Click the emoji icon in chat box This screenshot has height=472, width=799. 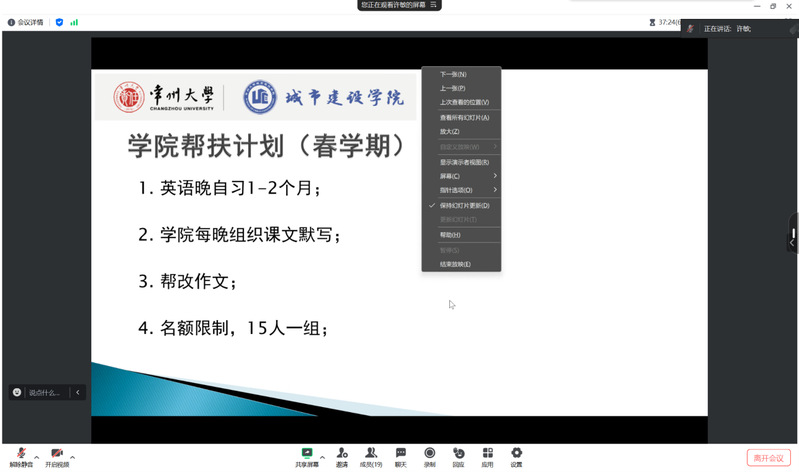[x=17, y=392]
